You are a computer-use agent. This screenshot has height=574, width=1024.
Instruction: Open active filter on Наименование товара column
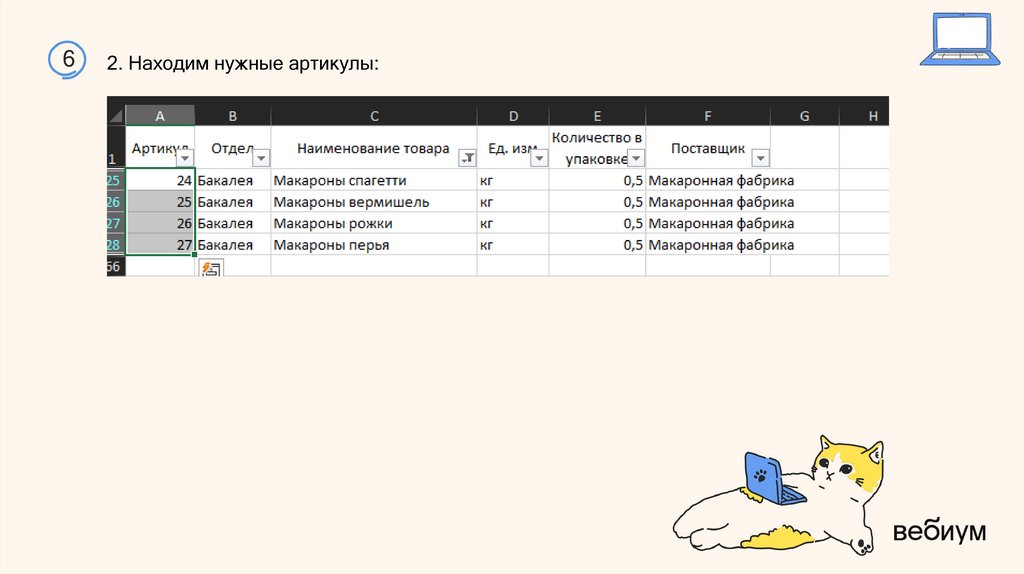[467, 158]
